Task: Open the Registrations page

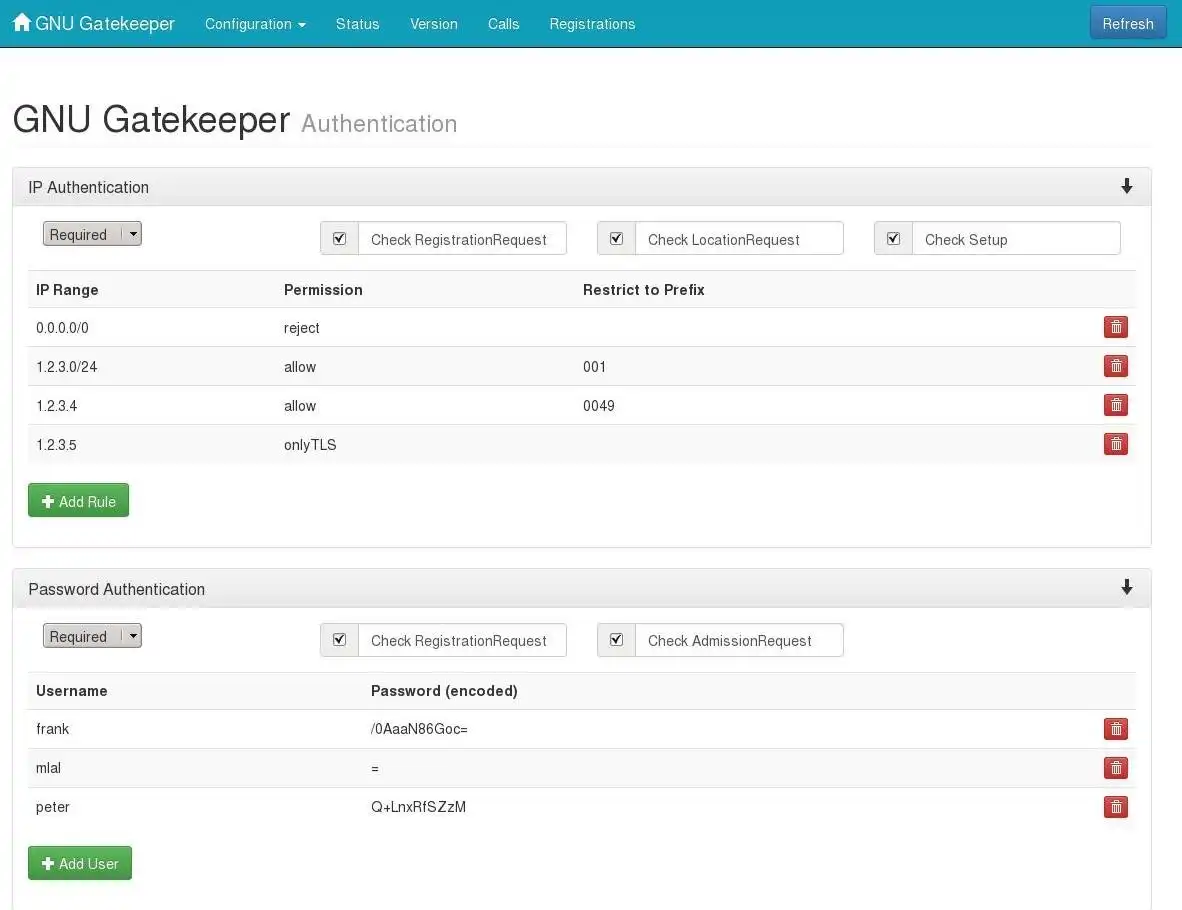Action: [x=592, y=24]
